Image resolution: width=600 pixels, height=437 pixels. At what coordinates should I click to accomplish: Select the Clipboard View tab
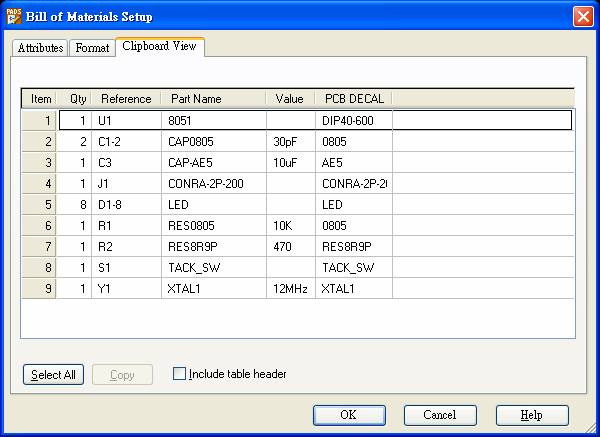[160, 47]
